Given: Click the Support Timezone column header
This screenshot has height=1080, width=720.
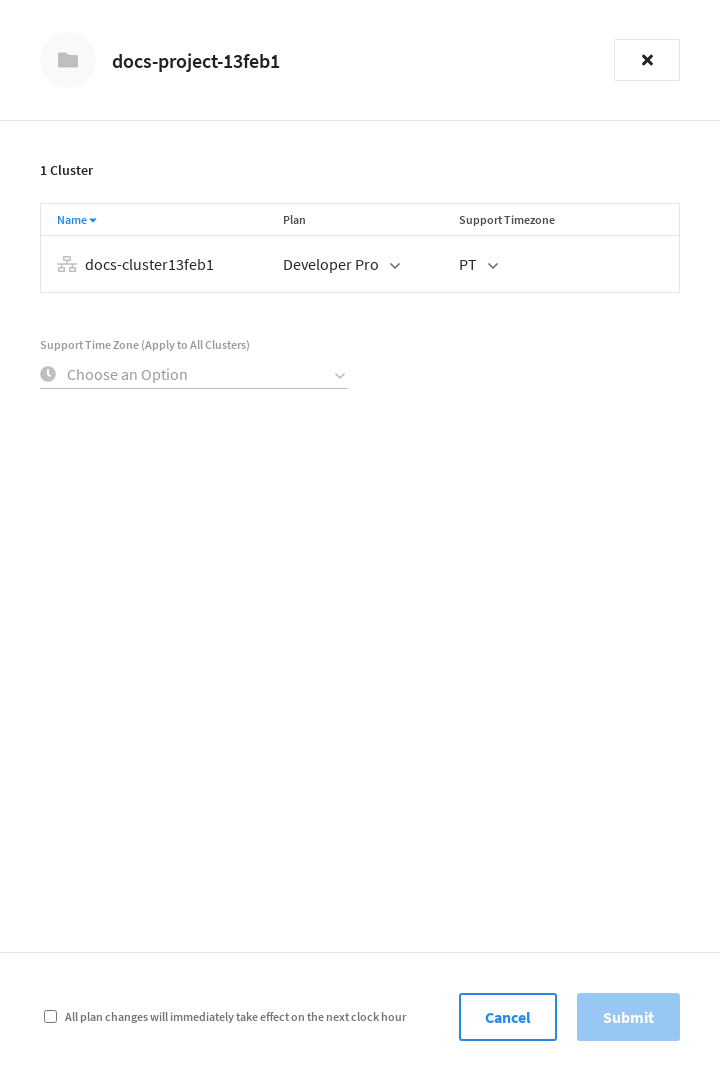Looking at the screenshot, I should point(507,220).
